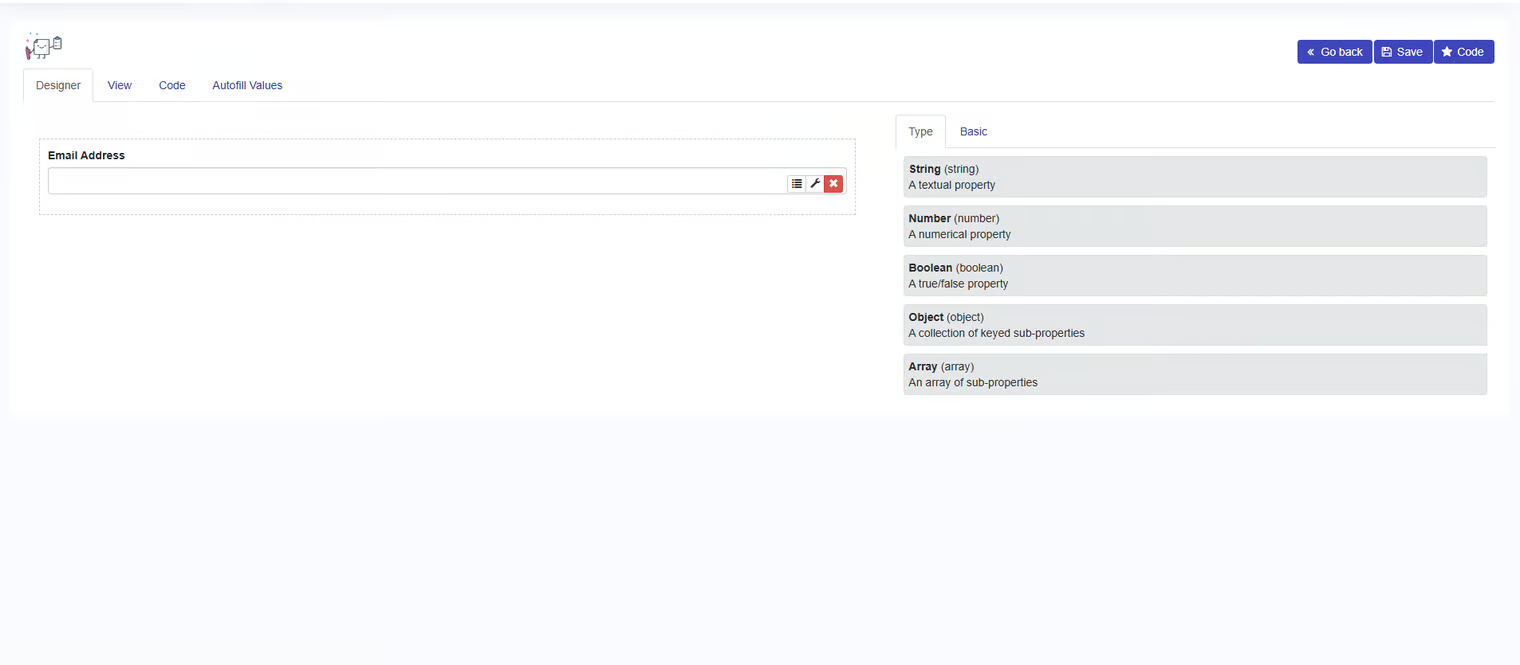
Task: Click the star Code button at top right
Action: [x=1463, y=52]
